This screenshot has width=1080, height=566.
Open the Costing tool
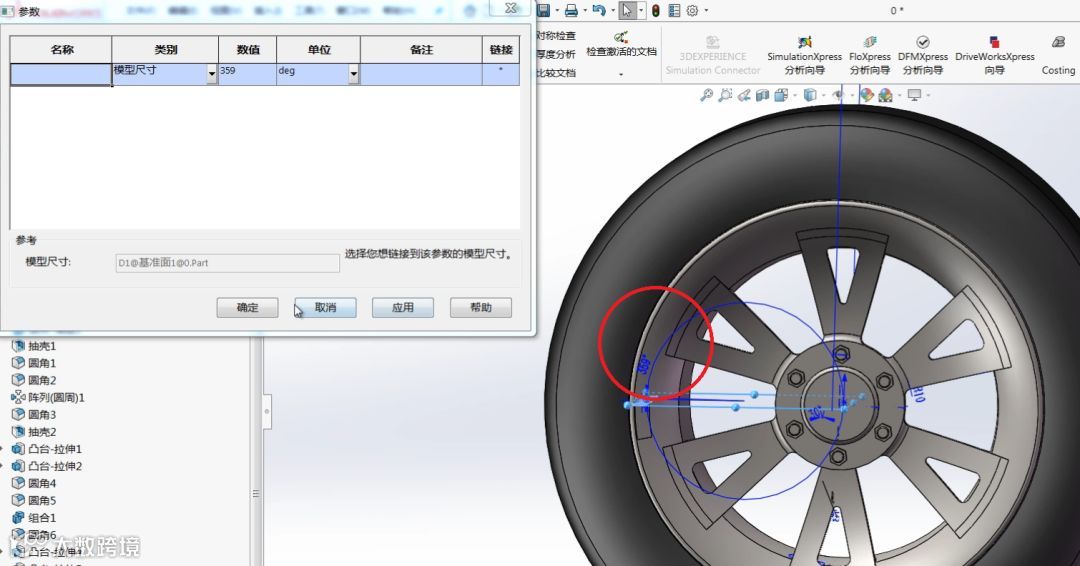tap(1058, 55)
